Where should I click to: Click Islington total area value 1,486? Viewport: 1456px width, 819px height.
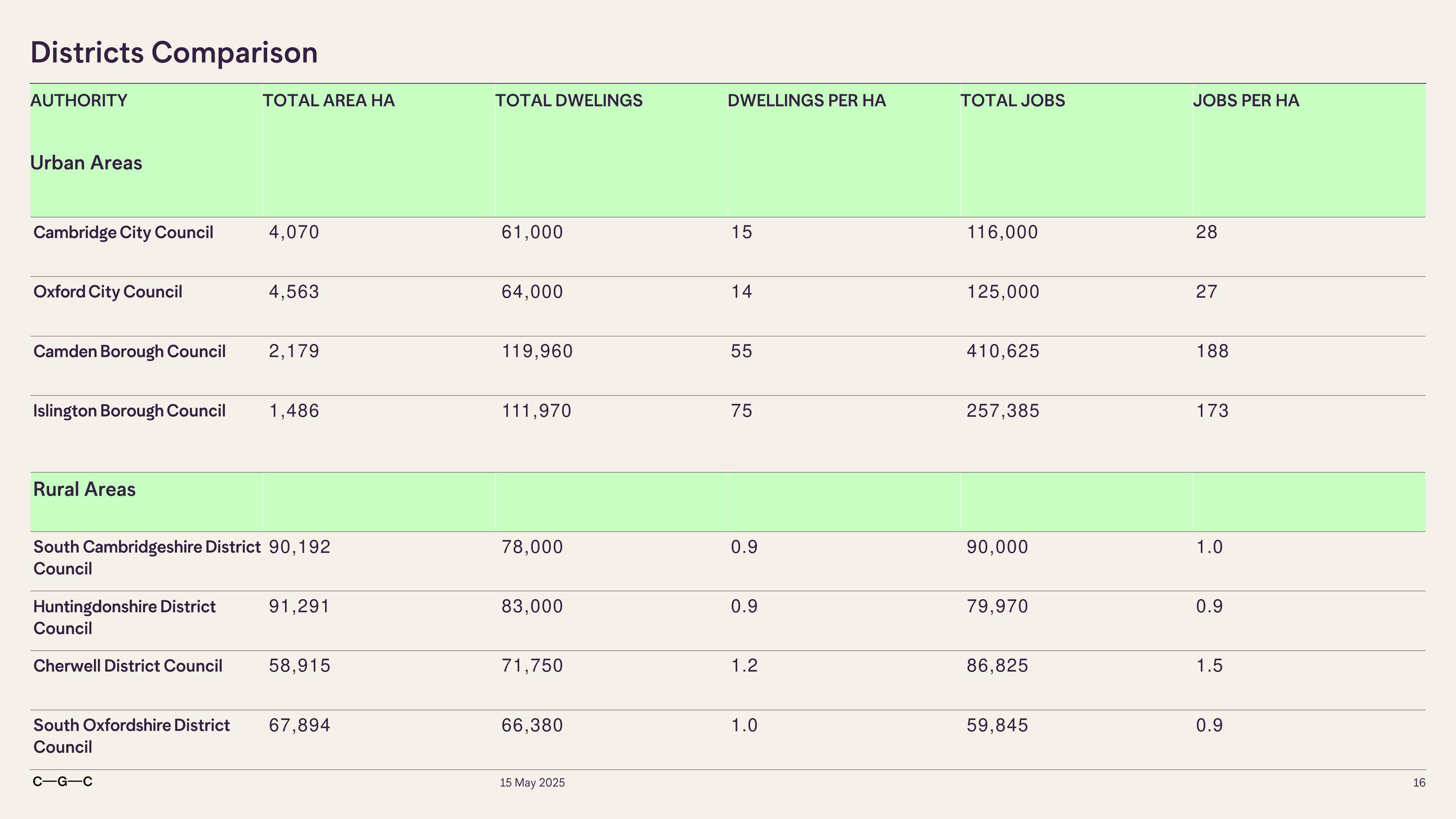coord(294,411)
